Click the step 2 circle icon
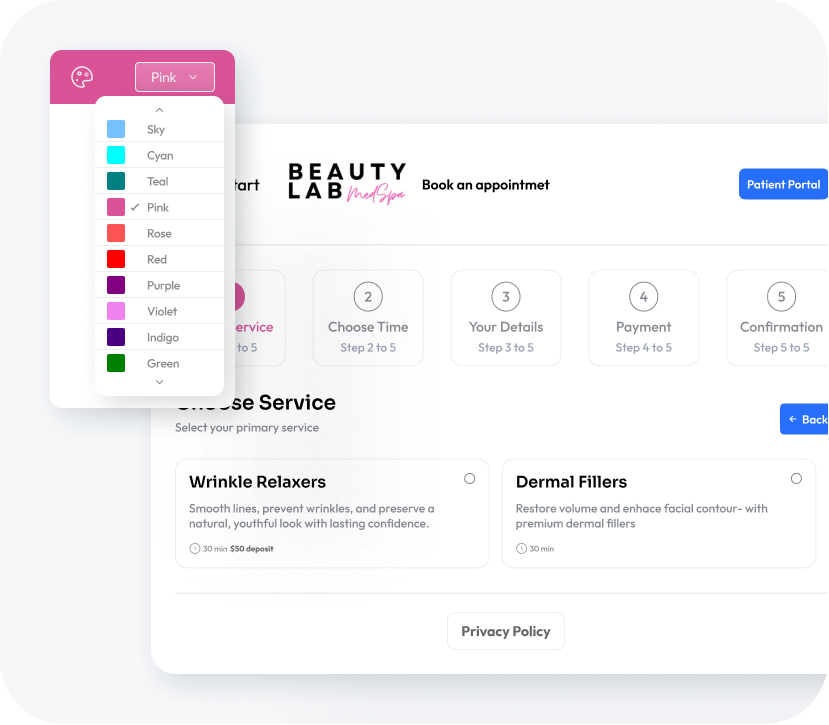Viewport: 829px width, 725px height. click(368, 297)
